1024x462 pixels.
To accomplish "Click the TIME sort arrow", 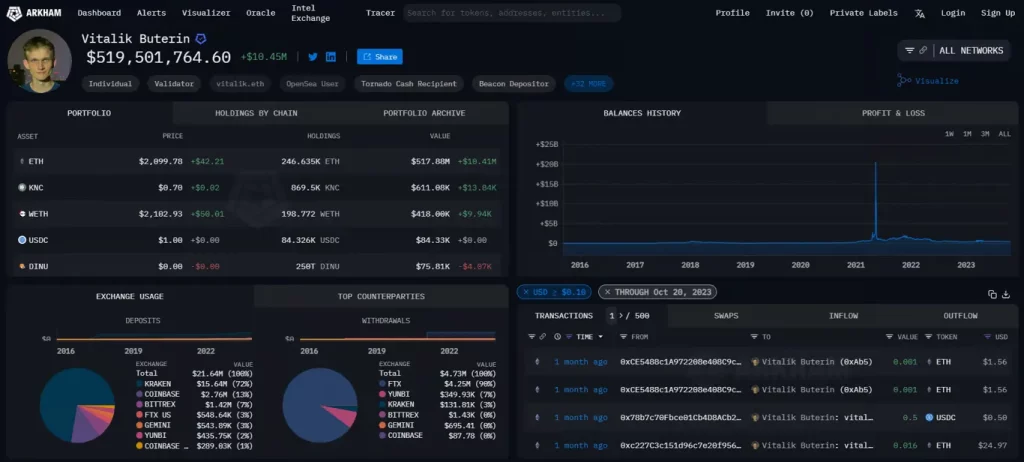I will tap(601, 337).
